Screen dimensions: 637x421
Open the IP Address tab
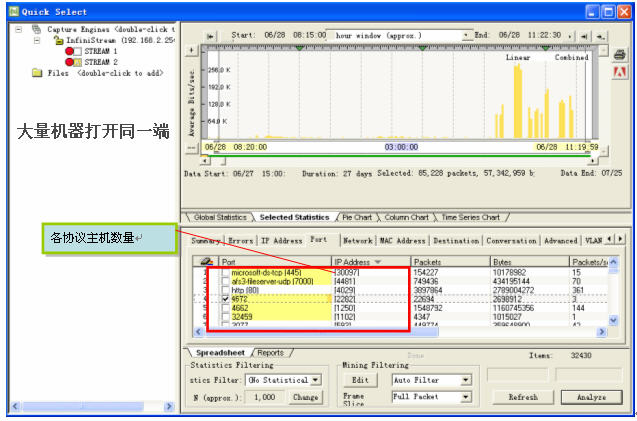(281, 241)
